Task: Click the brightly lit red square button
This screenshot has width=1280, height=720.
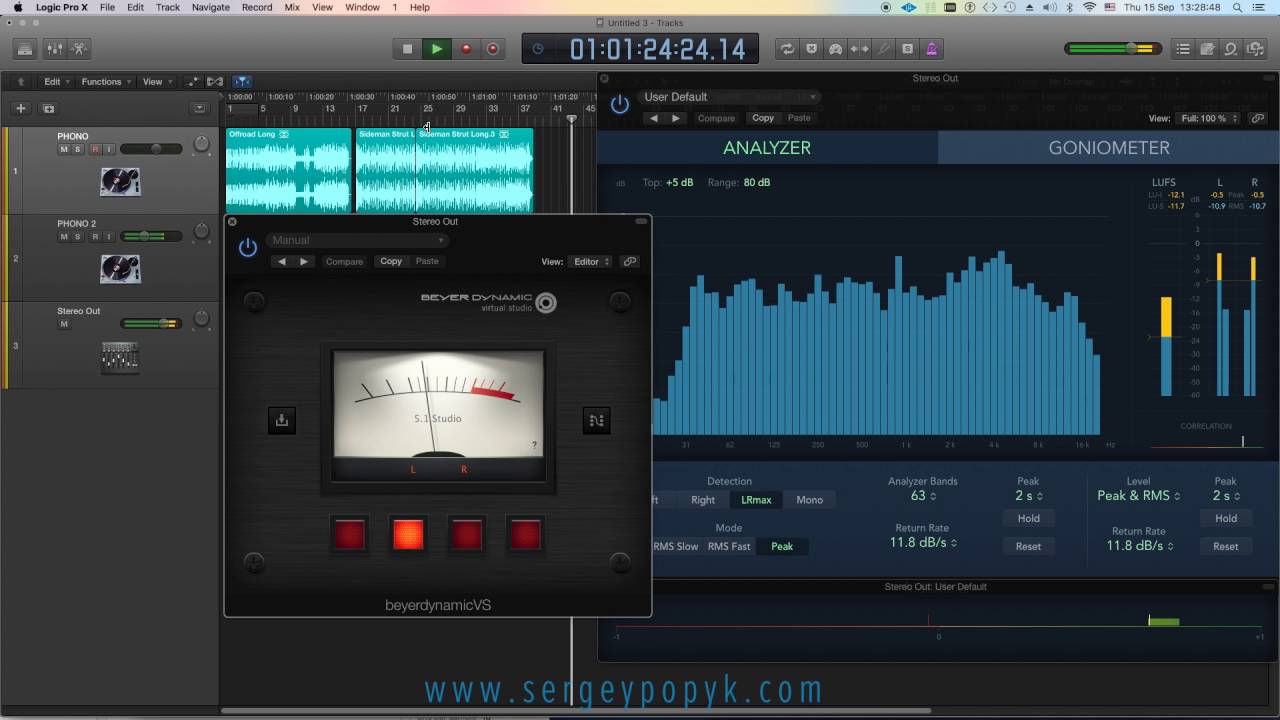Action: pos(408,535)
